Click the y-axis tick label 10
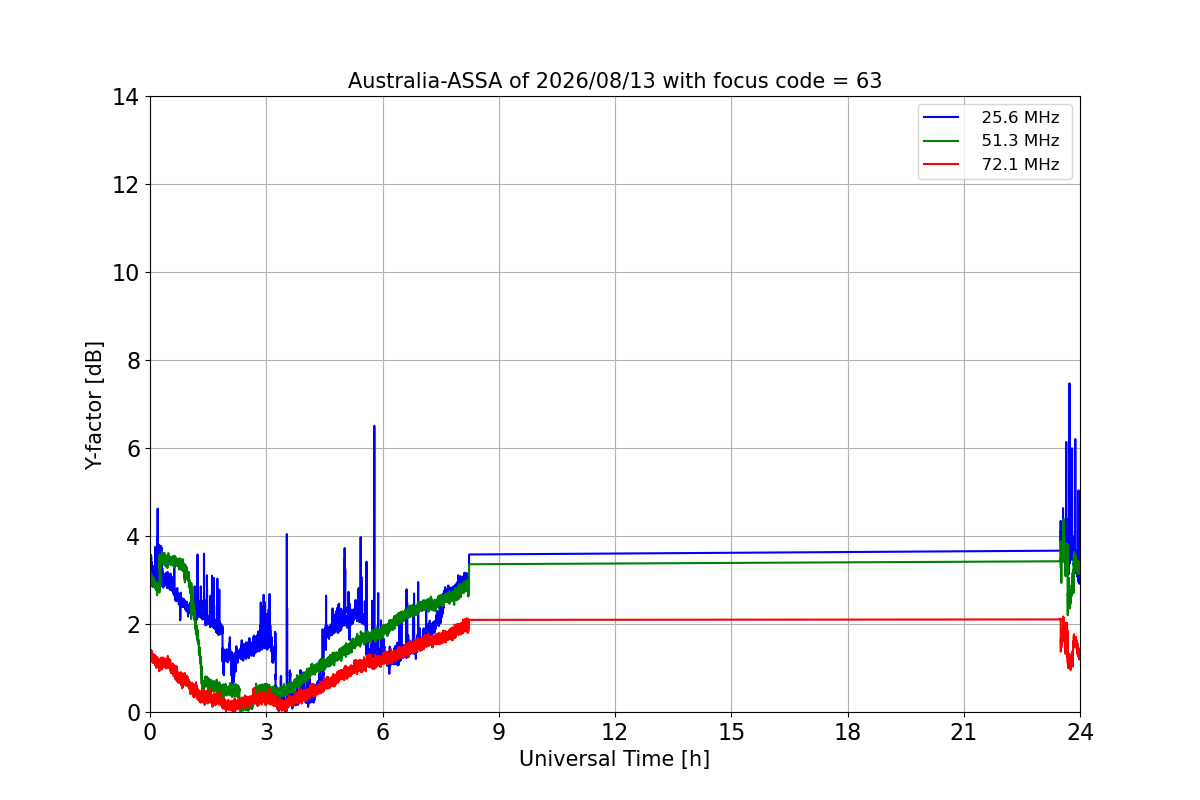This screenshot has width=1200, height=800. 125,273
